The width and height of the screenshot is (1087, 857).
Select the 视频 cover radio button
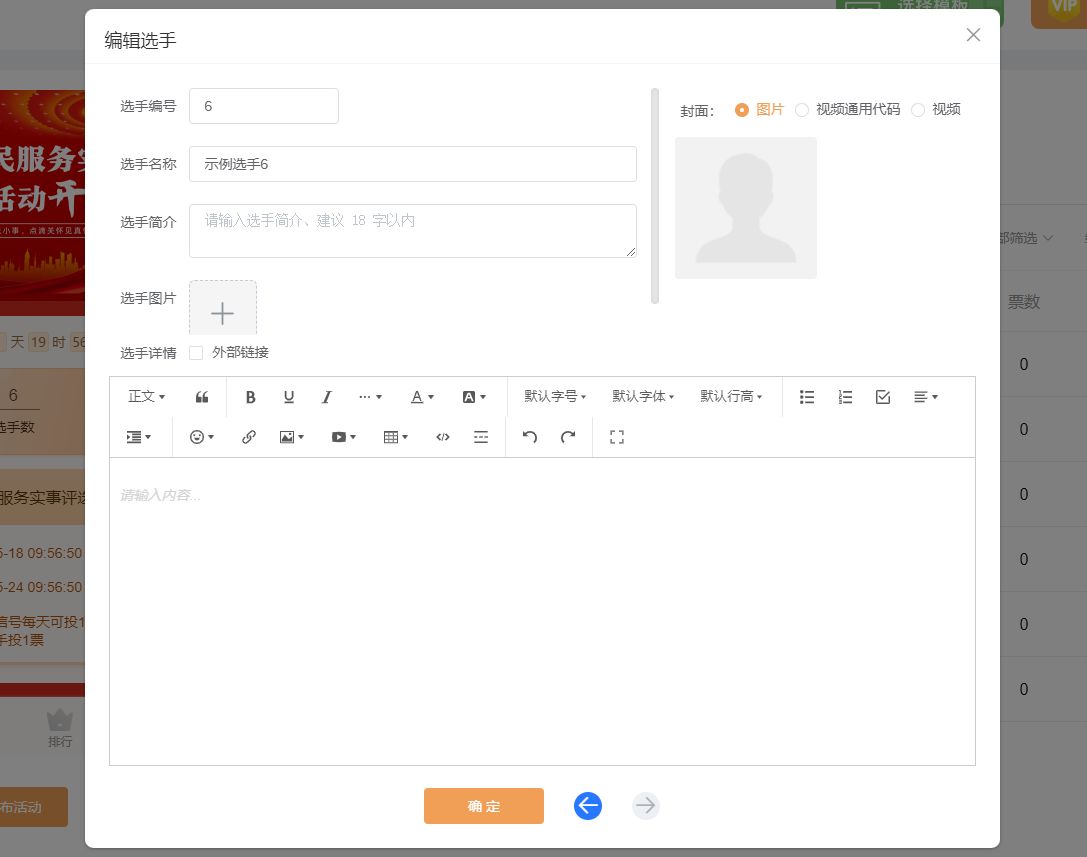(918, 110)
